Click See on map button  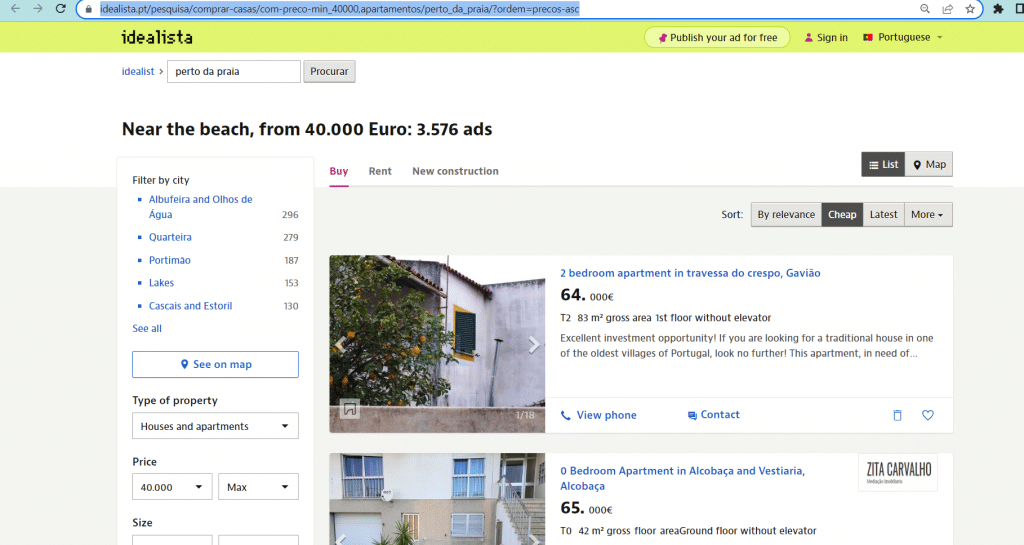click(x=216, y=364)
